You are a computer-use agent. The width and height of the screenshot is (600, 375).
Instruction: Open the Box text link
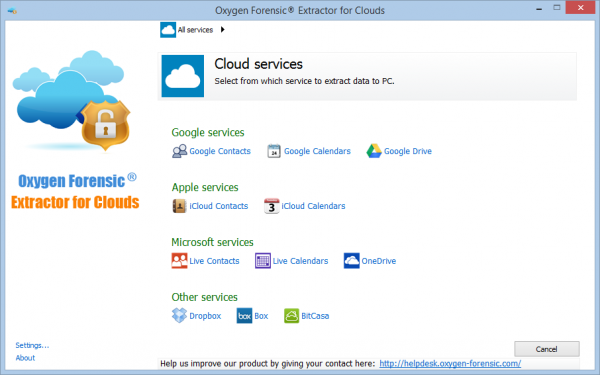pos(261,316)
